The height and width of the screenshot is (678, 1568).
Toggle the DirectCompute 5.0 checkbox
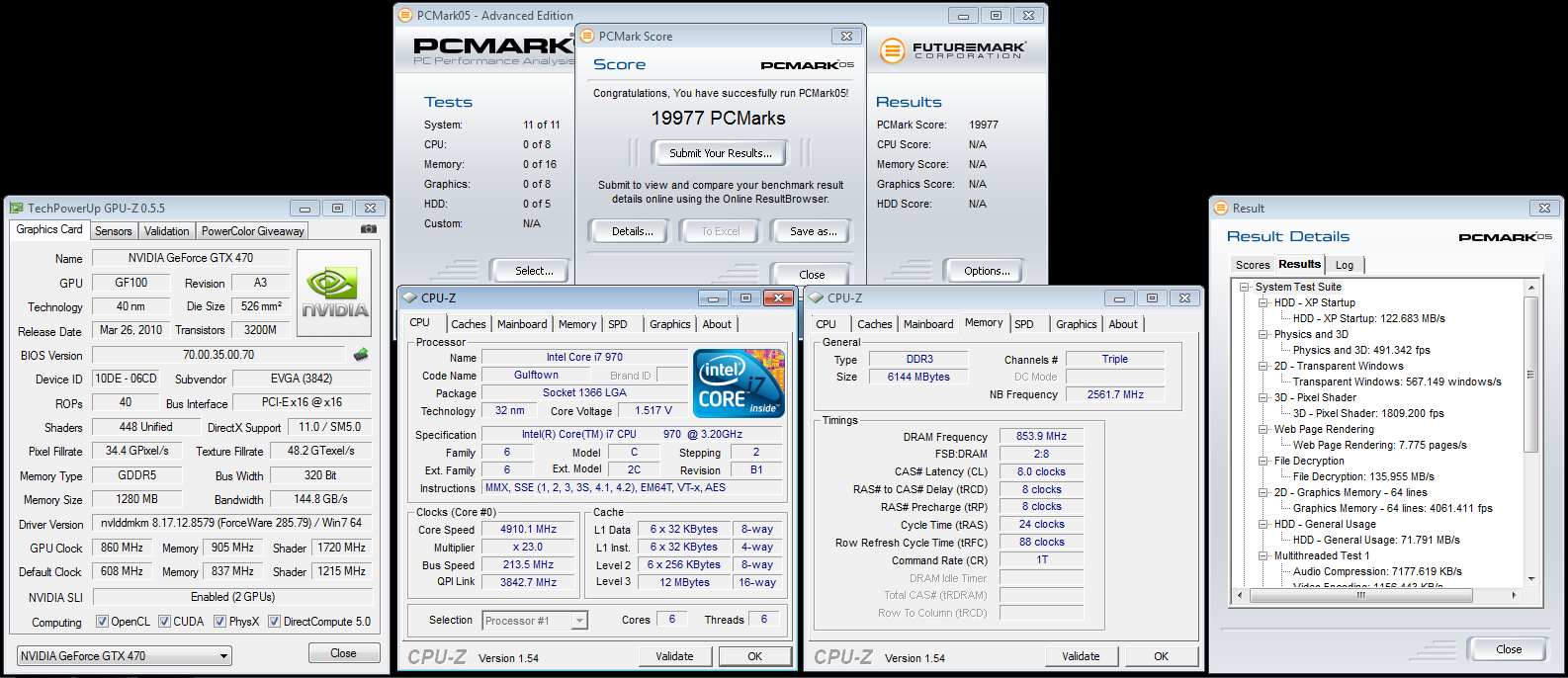click(274, 622)
